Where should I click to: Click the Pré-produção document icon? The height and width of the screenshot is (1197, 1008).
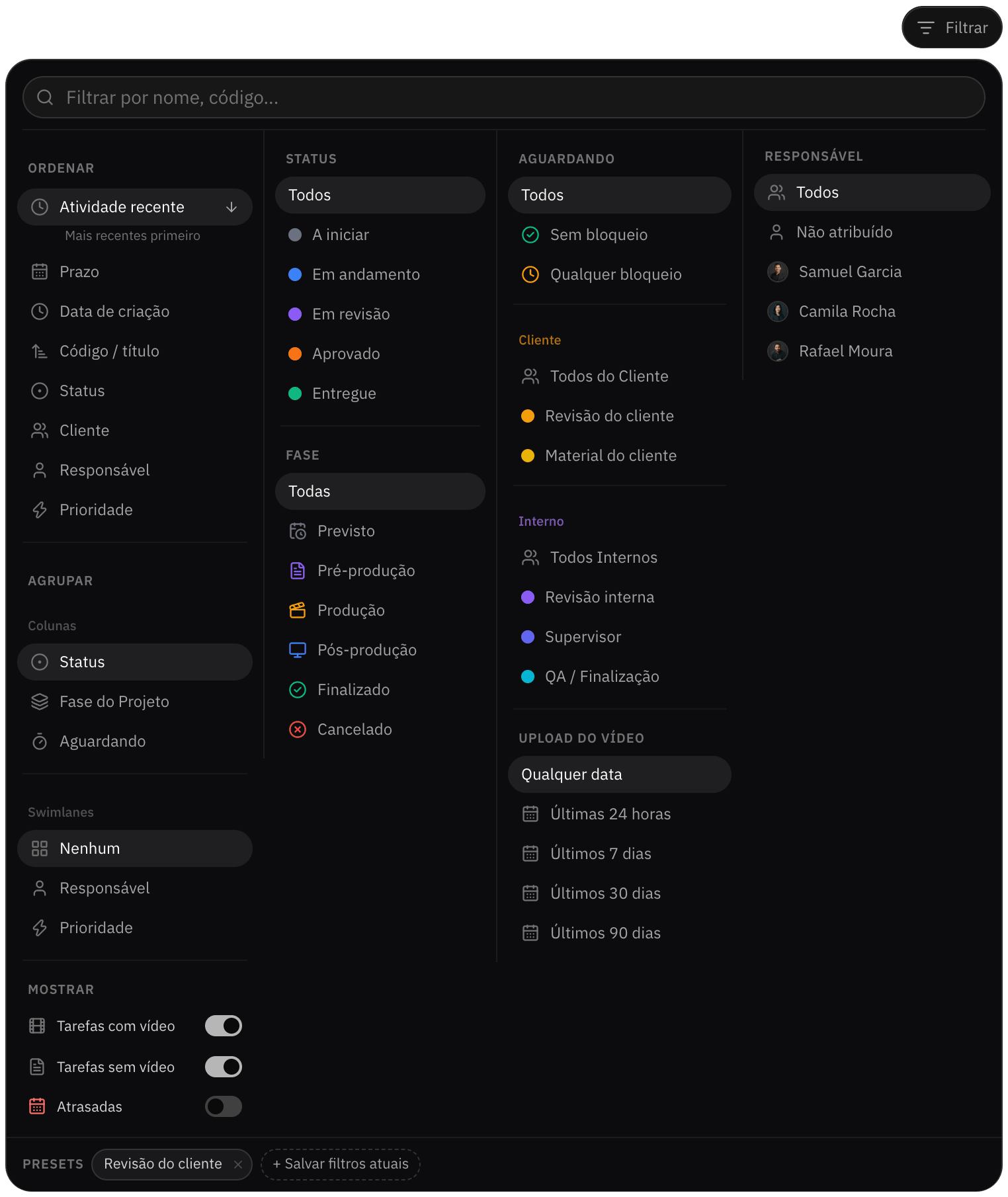point(298,571)
